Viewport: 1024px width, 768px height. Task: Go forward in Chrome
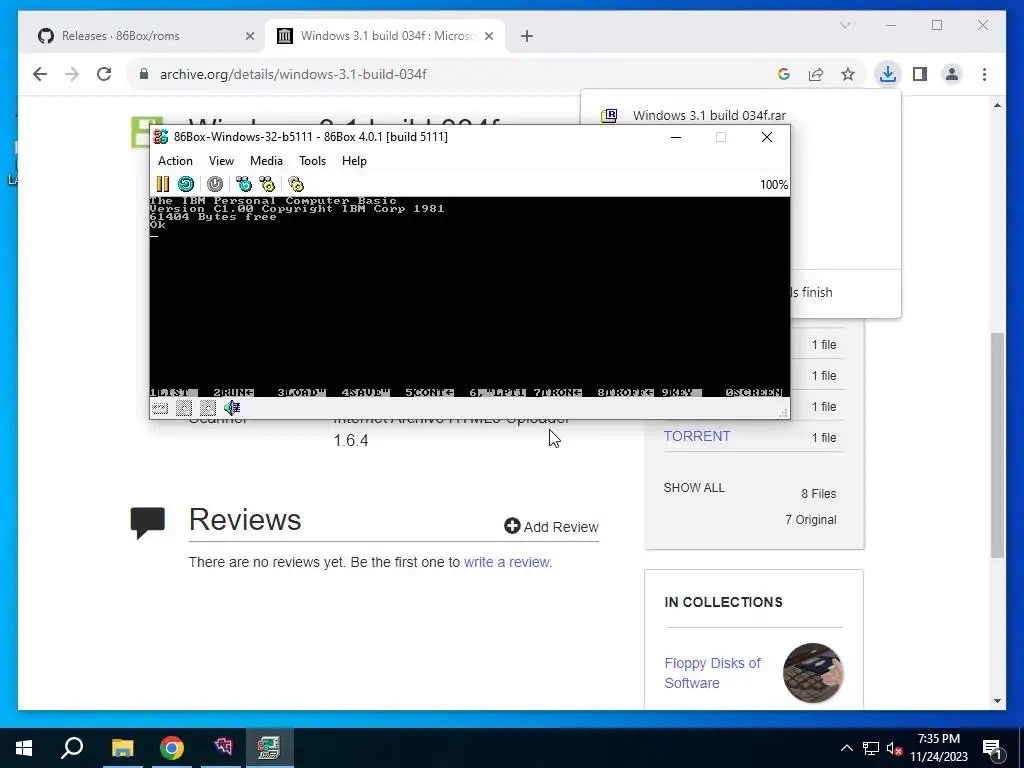point(72,74)
